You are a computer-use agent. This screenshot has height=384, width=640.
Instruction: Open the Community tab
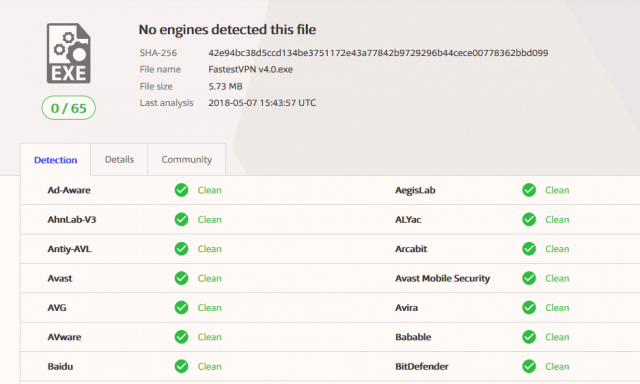click(x=187, y=160)
